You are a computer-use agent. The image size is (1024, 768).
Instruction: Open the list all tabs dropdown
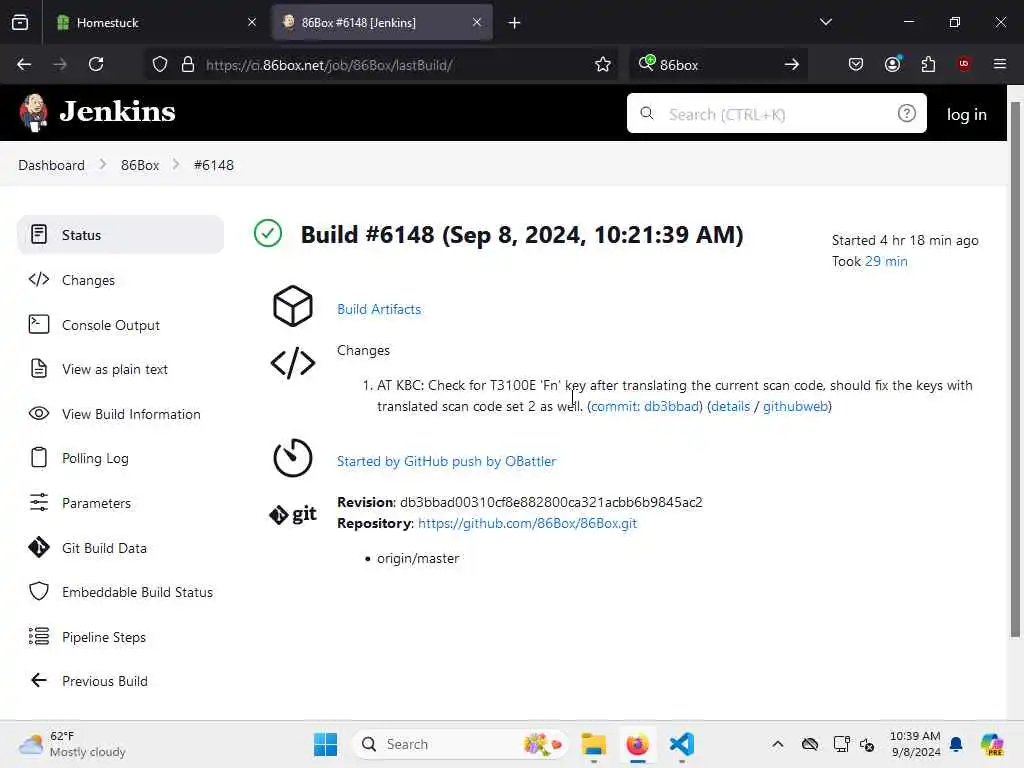point(825,22)
